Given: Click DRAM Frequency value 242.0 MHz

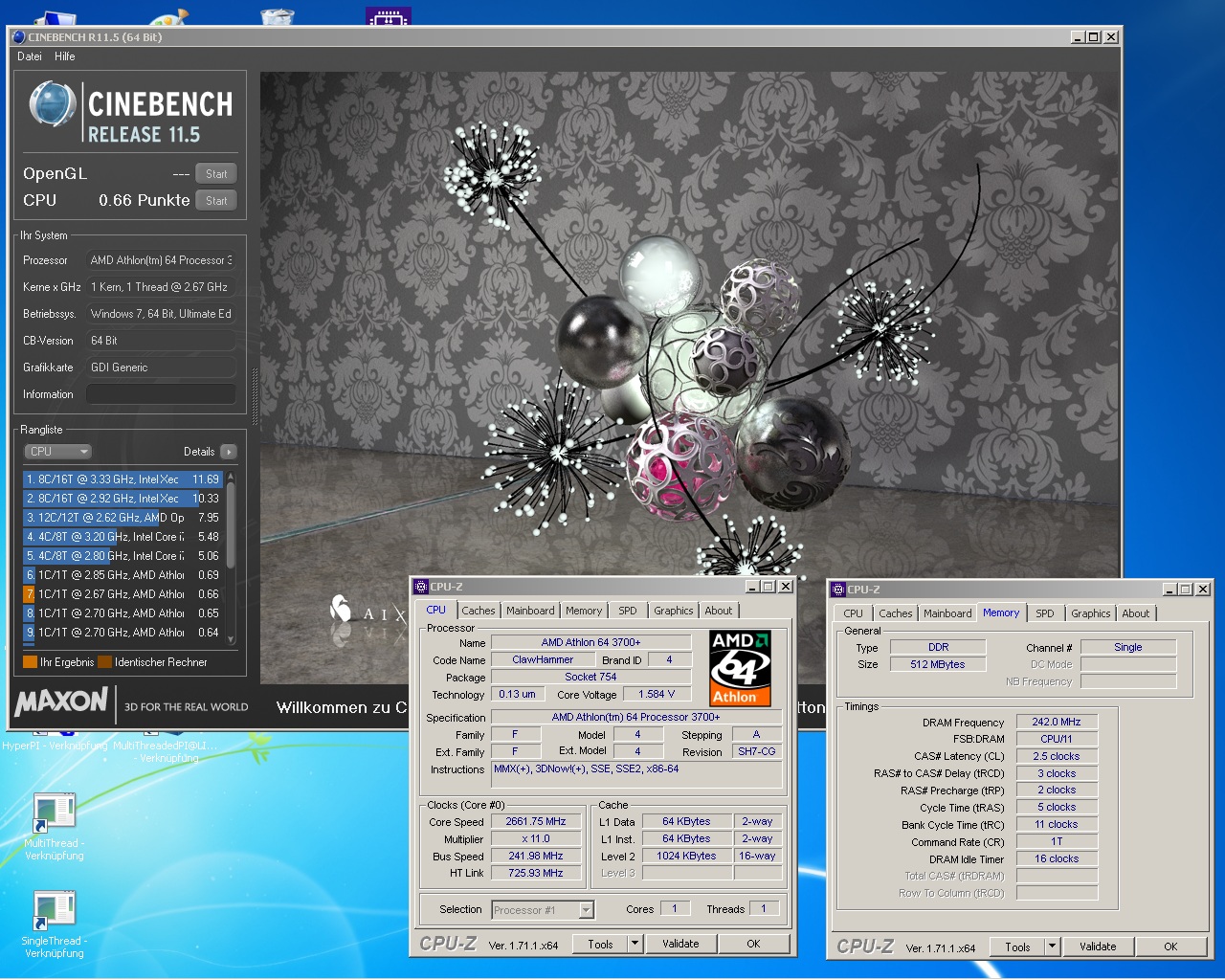Looking at the screenshot, I should coord(1057,723).
